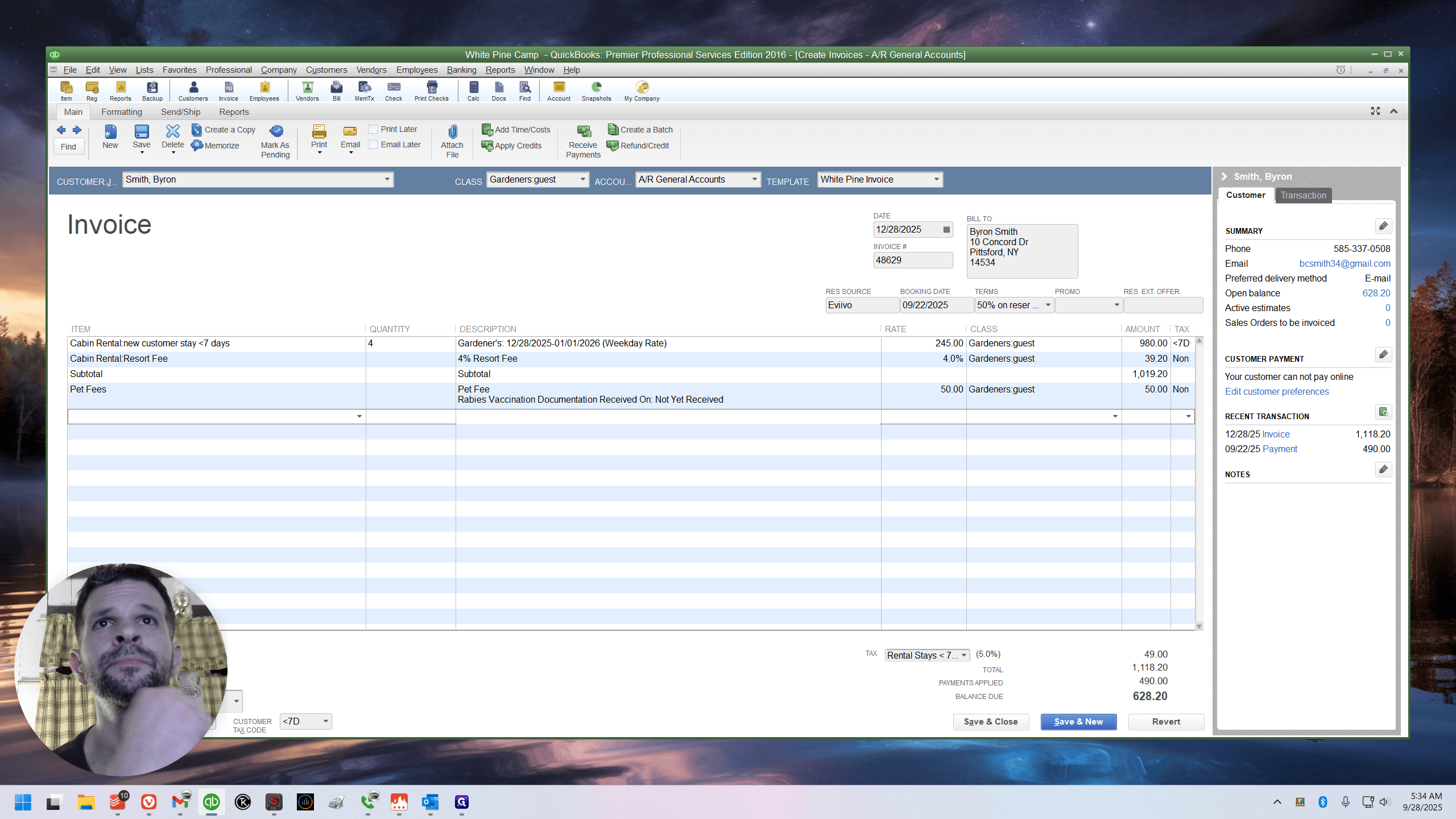This screenshot has width=1456, height=819.
Task: Enable the Print Later checkbox
Action: point(373,130)
